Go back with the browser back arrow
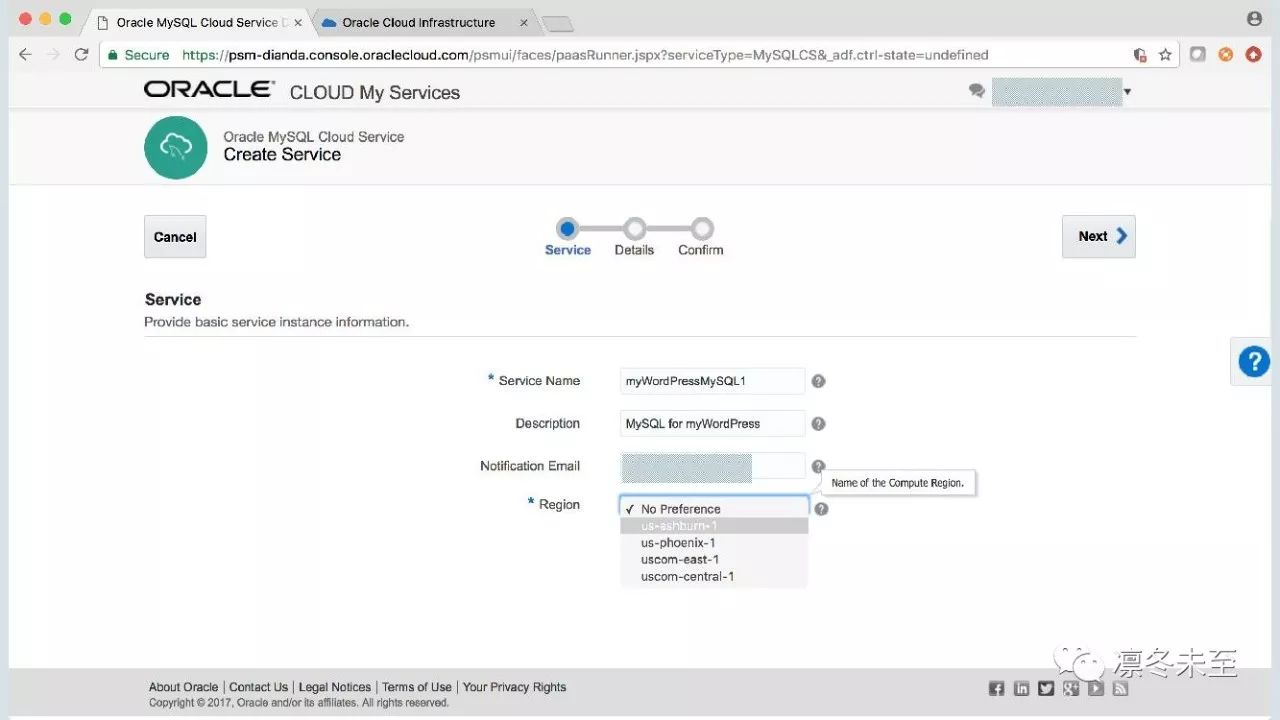The image size is (1280, 720). coord(26,54)
